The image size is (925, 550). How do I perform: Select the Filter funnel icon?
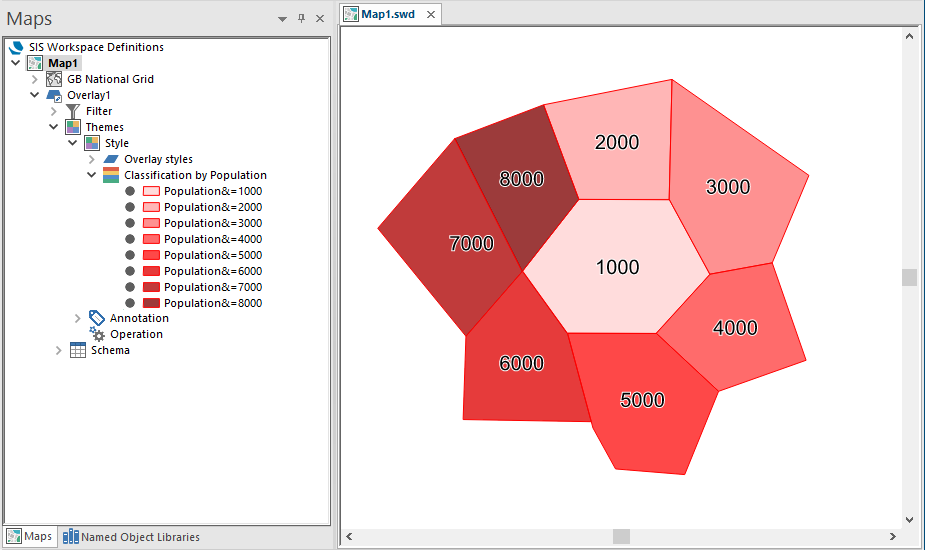point(73,111)
